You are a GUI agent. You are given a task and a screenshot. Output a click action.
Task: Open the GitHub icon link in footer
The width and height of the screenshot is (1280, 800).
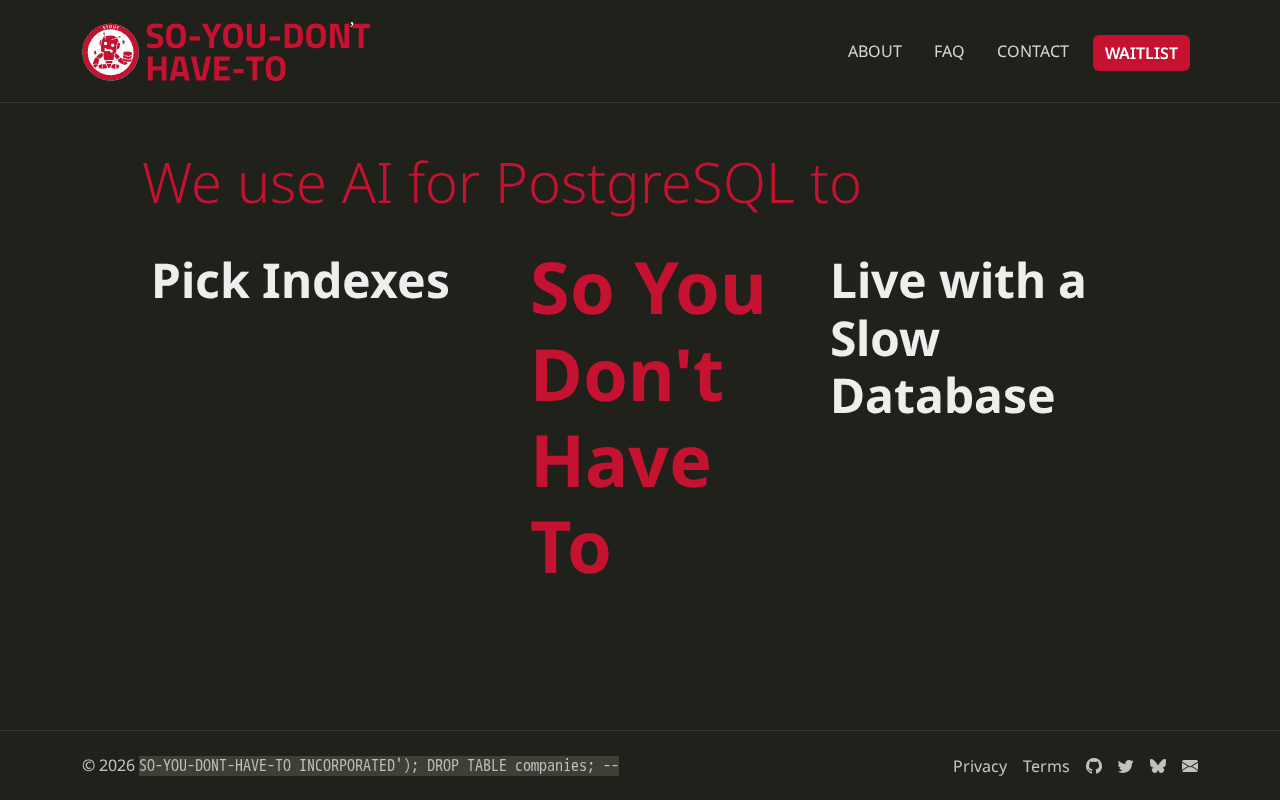[1094, 766]
